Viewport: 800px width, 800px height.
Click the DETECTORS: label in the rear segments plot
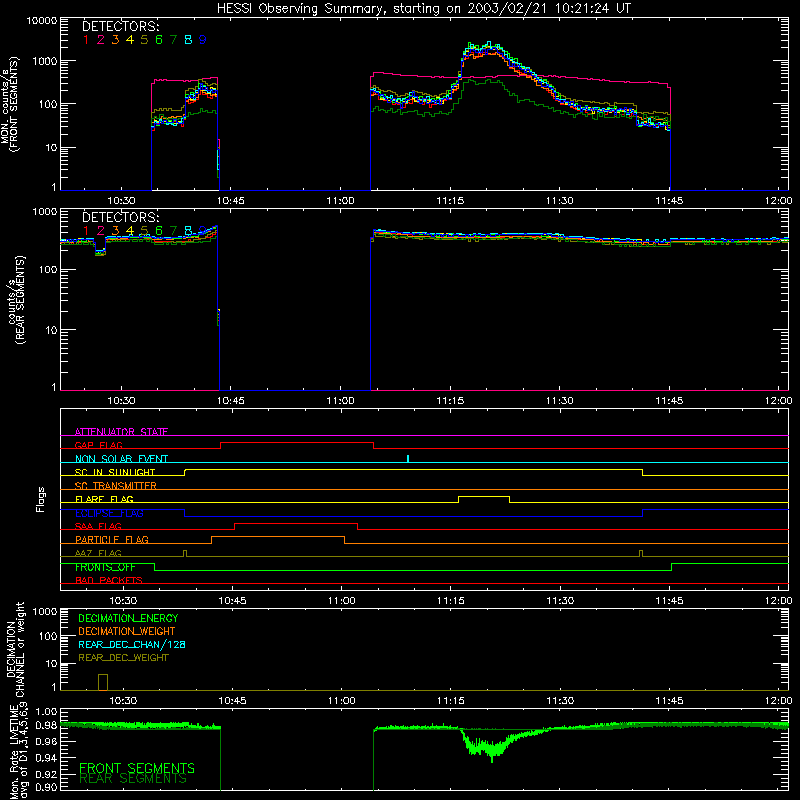(120, 217)
